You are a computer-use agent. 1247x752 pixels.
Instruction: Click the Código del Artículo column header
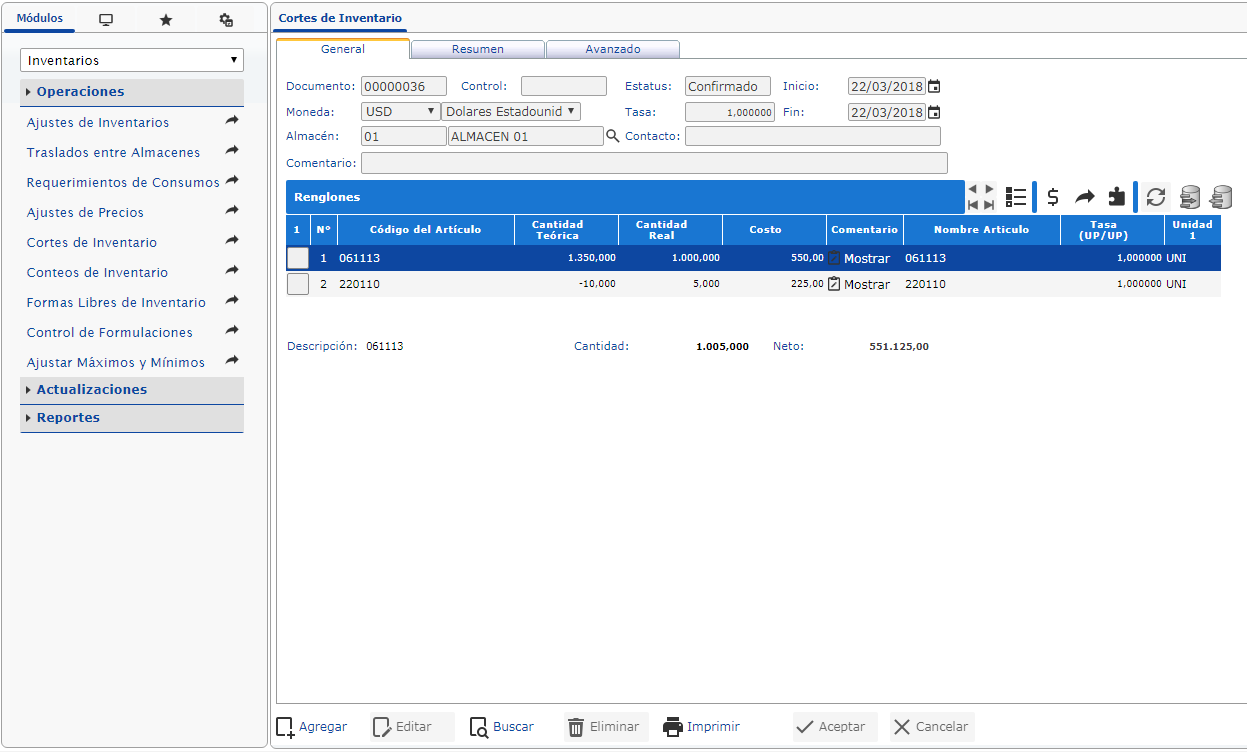(426, 230)
